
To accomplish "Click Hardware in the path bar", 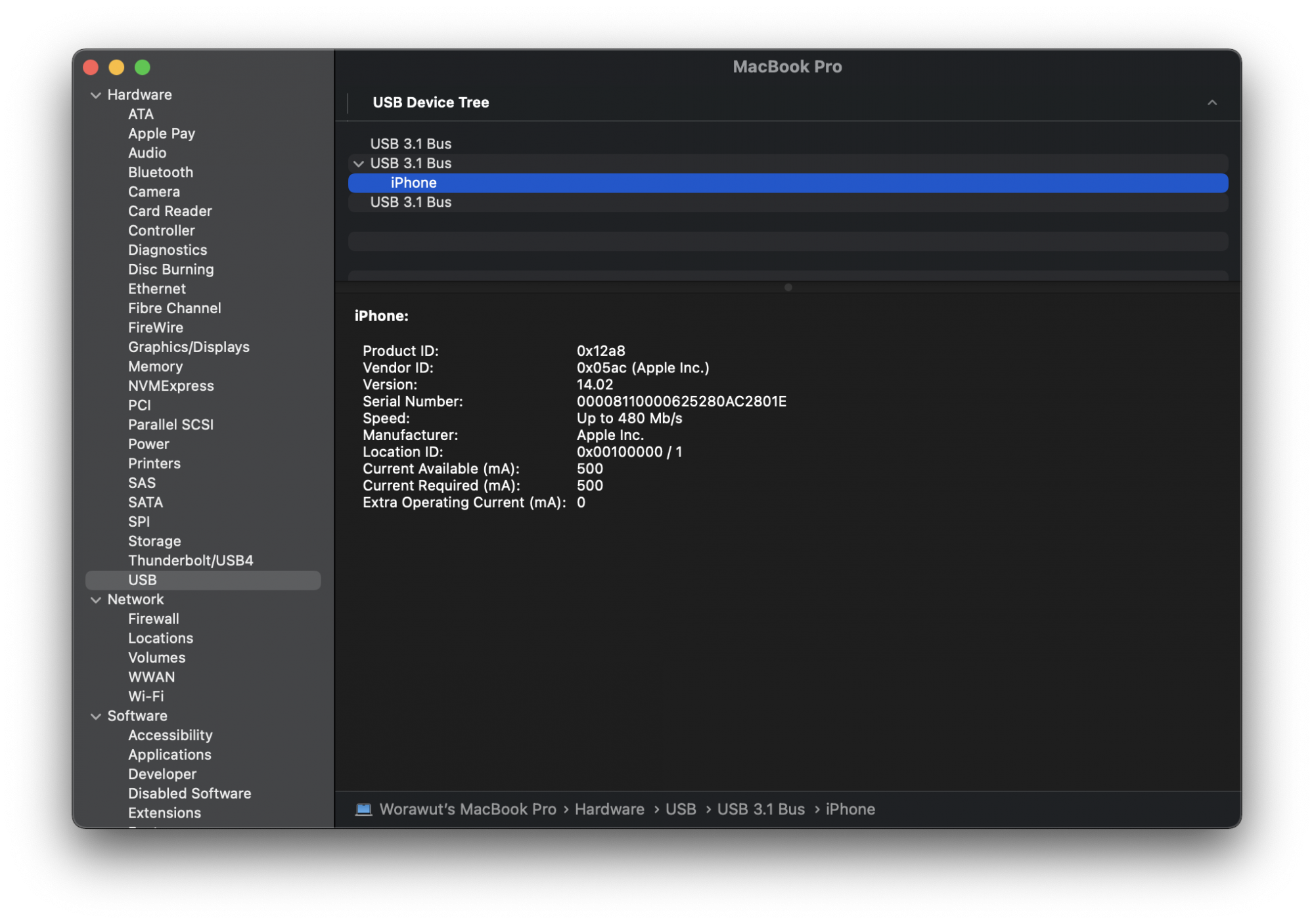I will (x=610, y=809).
